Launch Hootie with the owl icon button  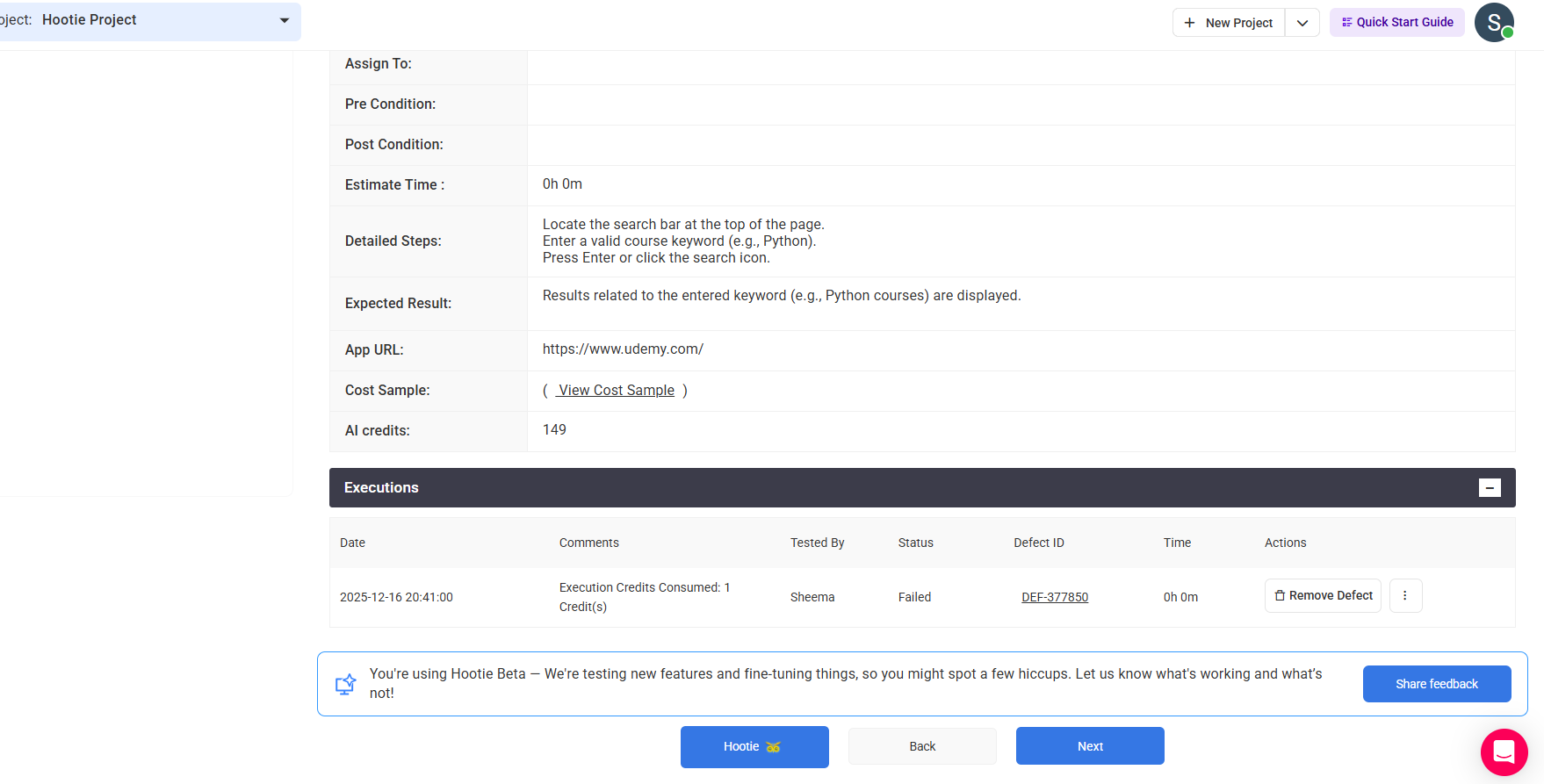pos(754,747)
